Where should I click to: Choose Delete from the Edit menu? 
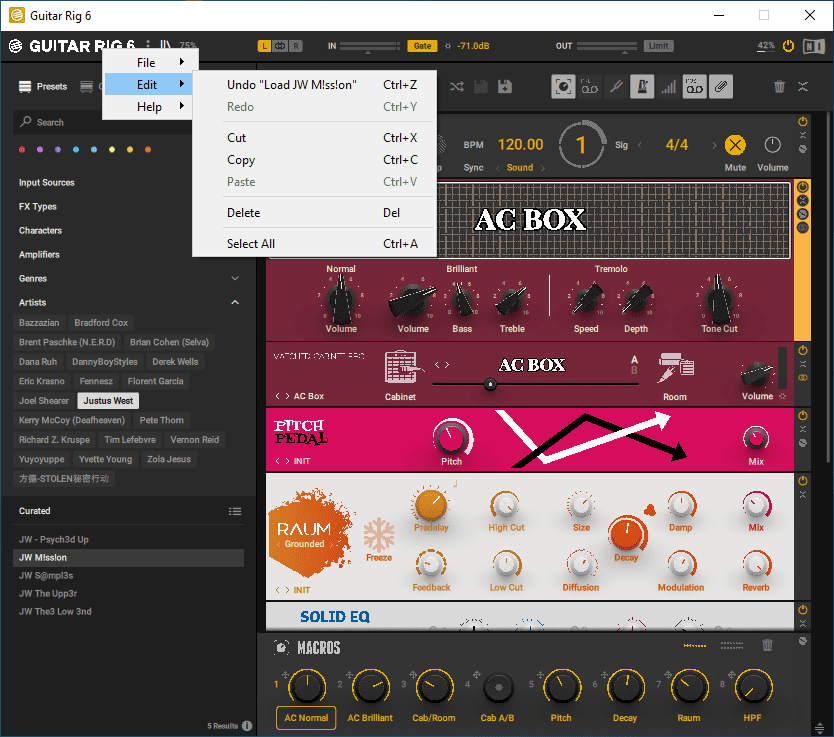[x=314, y=213]
